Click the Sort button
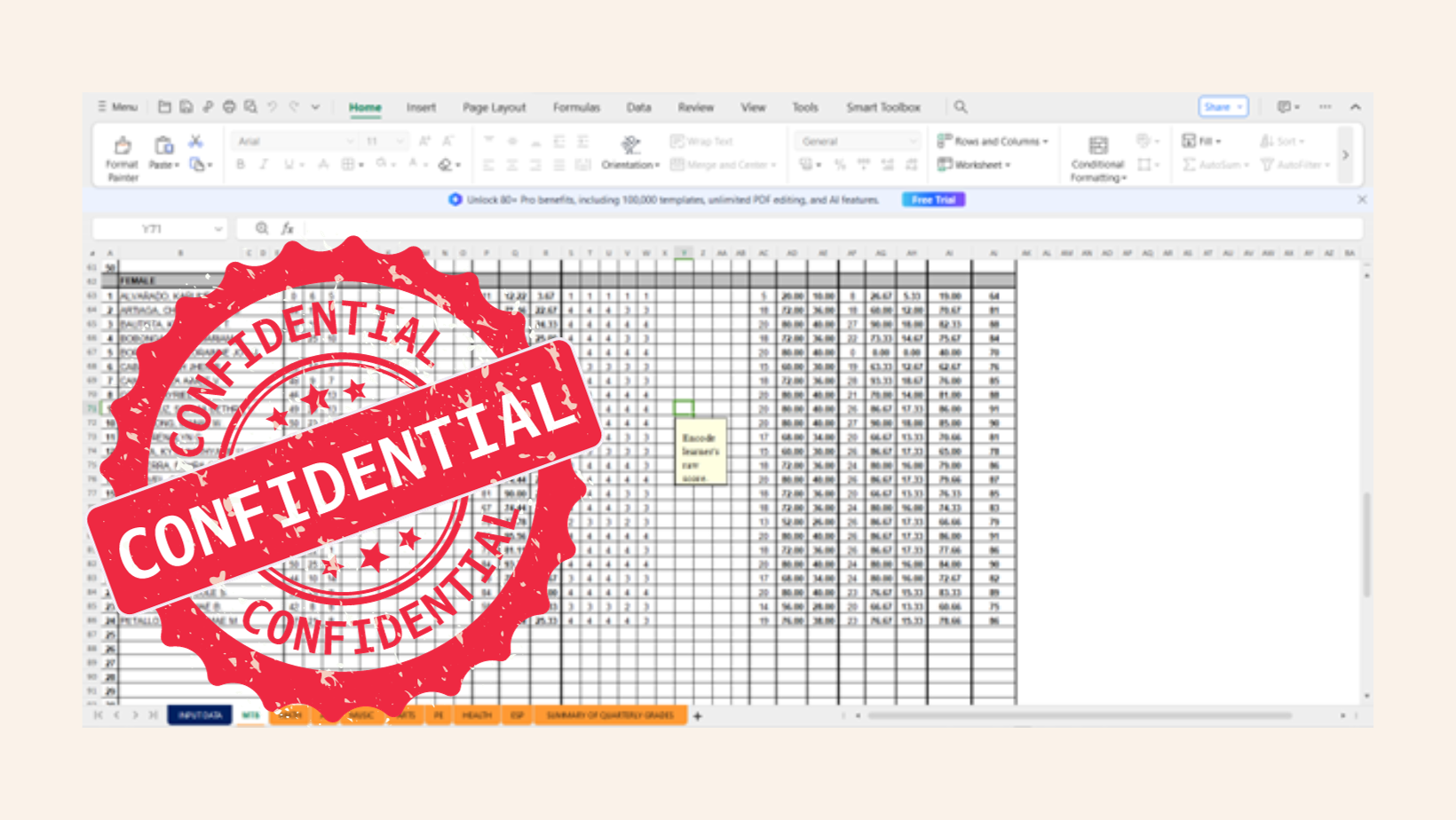 pyautogui.click(x=1281, y=141)
